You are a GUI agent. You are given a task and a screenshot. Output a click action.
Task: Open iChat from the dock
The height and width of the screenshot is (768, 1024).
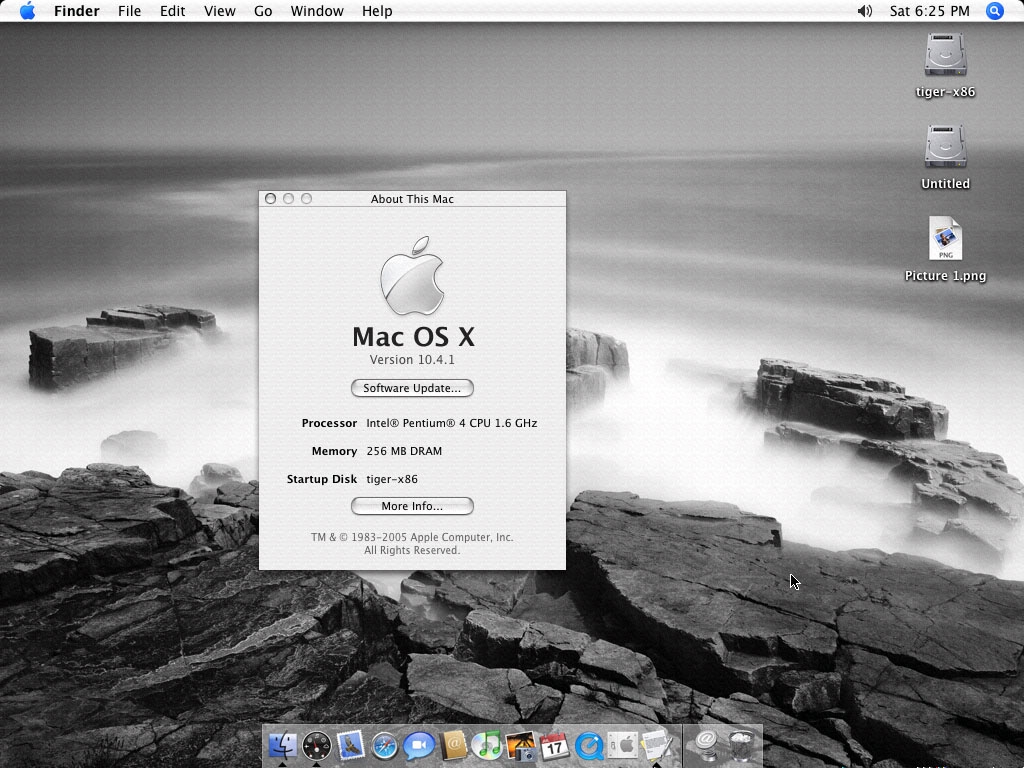point(419,746)
